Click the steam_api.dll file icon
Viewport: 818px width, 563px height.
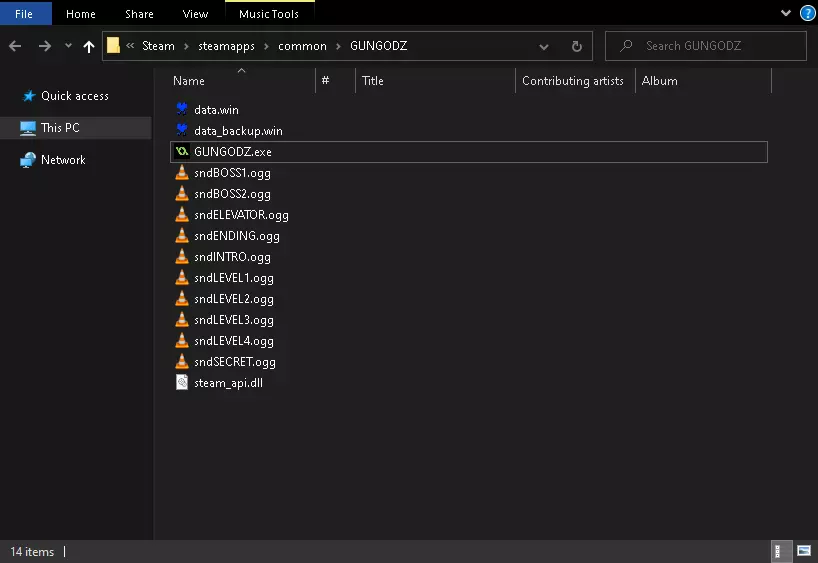point(182,382)
